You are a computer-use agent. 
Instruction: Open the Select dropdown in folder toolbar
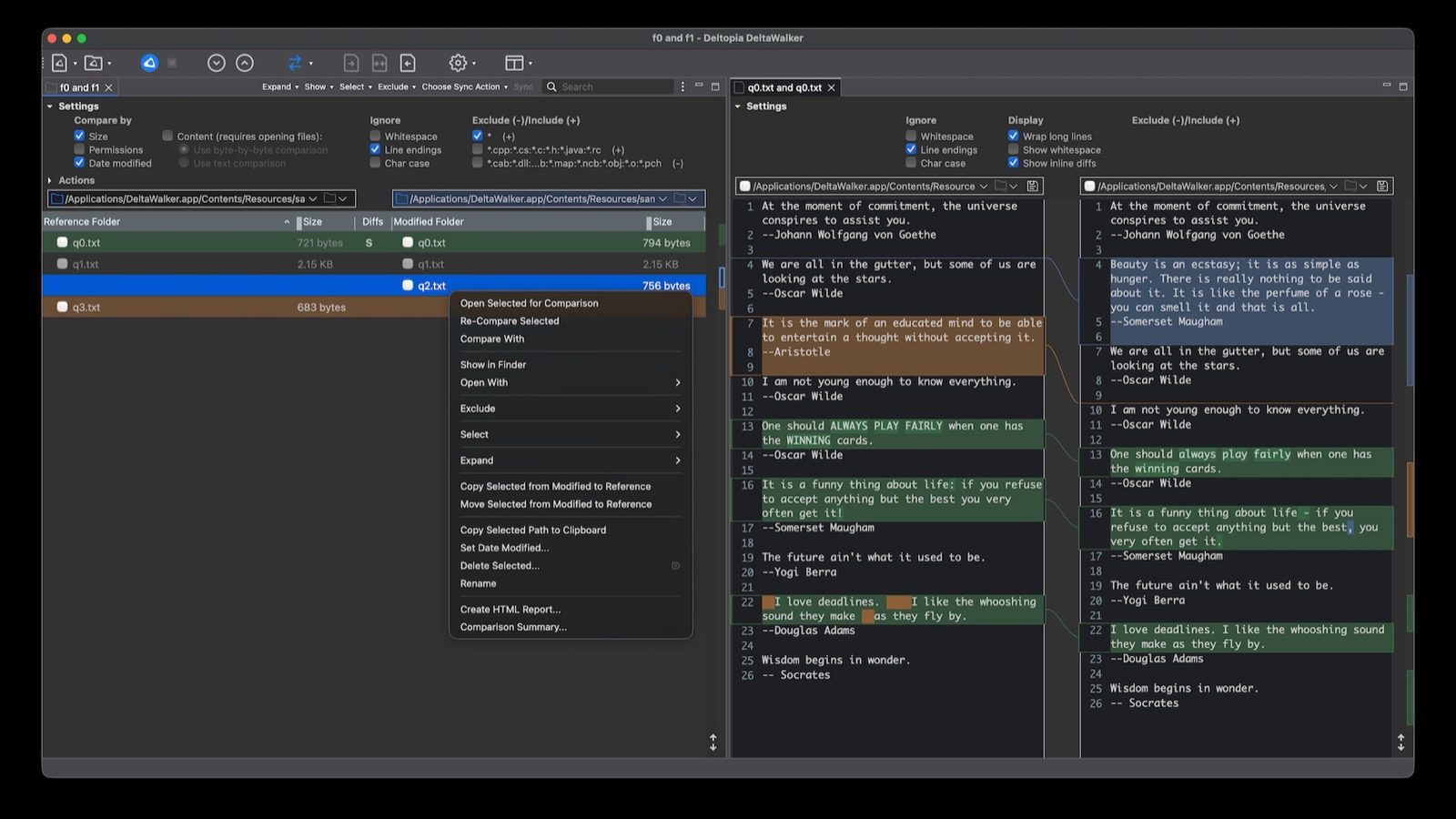pyautogui.click(x=356, y=87)
